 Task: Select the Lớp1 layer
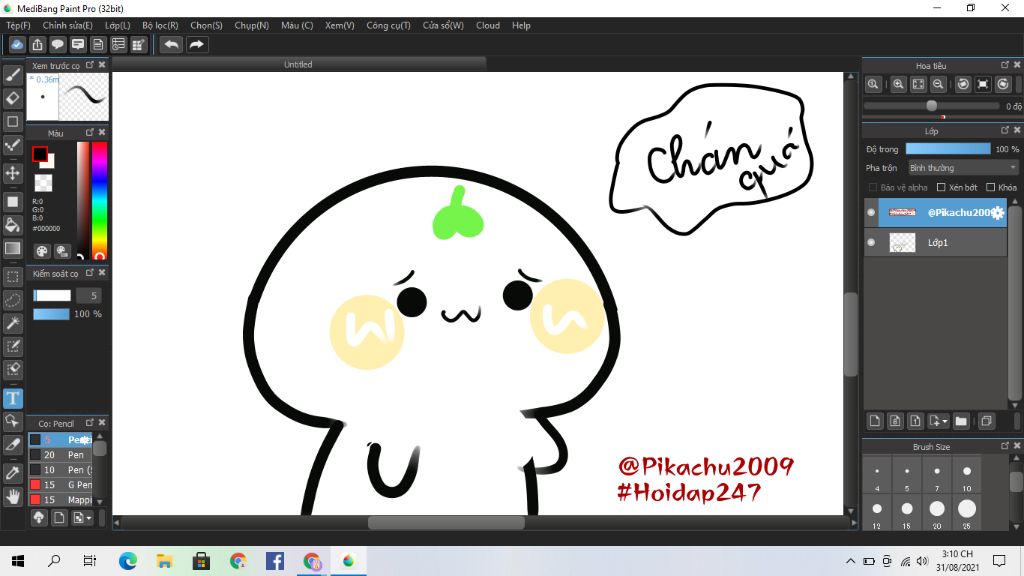pyautogui.click(x=942, y=242)
